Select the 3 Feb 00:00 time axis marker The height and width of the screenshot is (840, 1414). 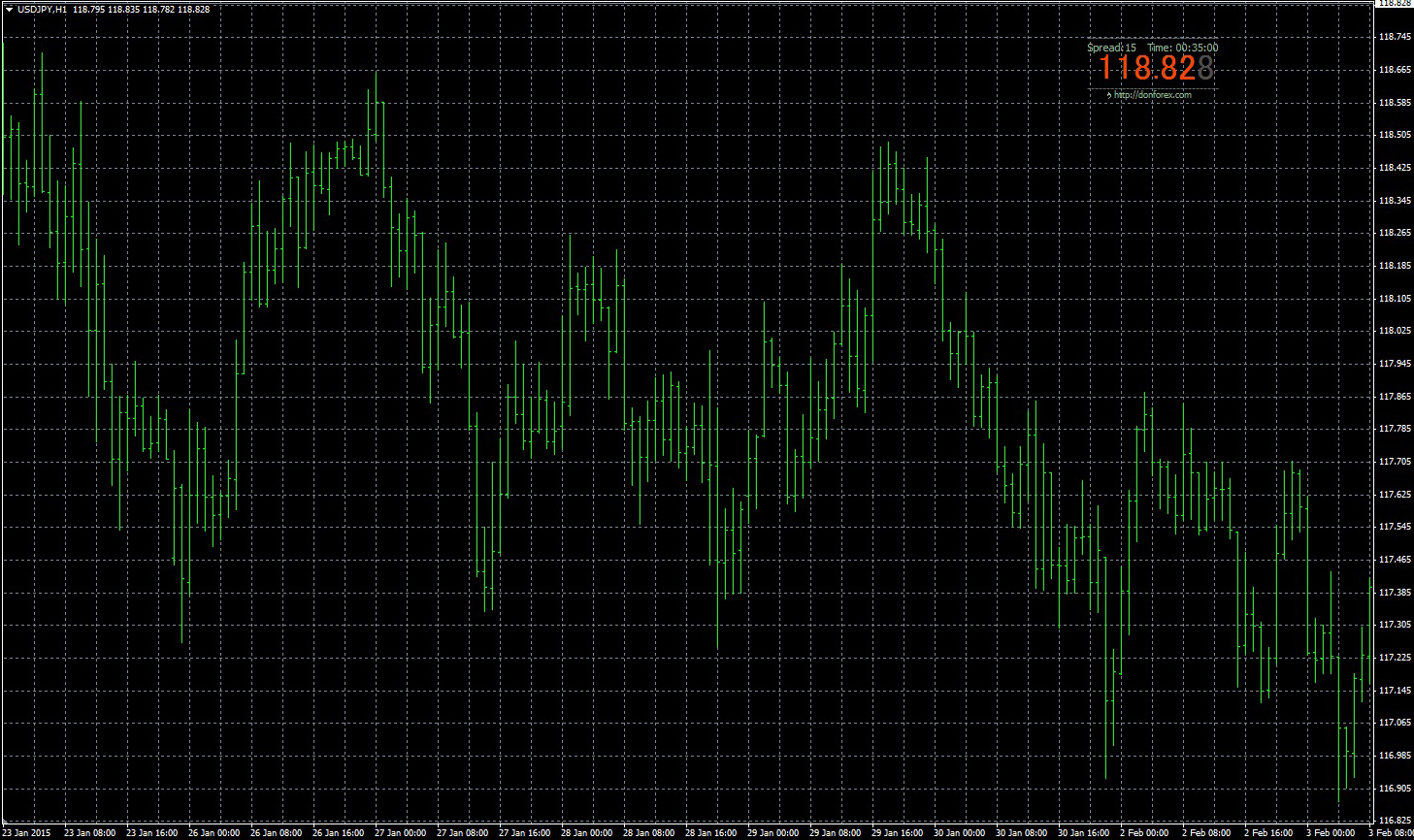pyautogui.click(x=1330, y=832)
